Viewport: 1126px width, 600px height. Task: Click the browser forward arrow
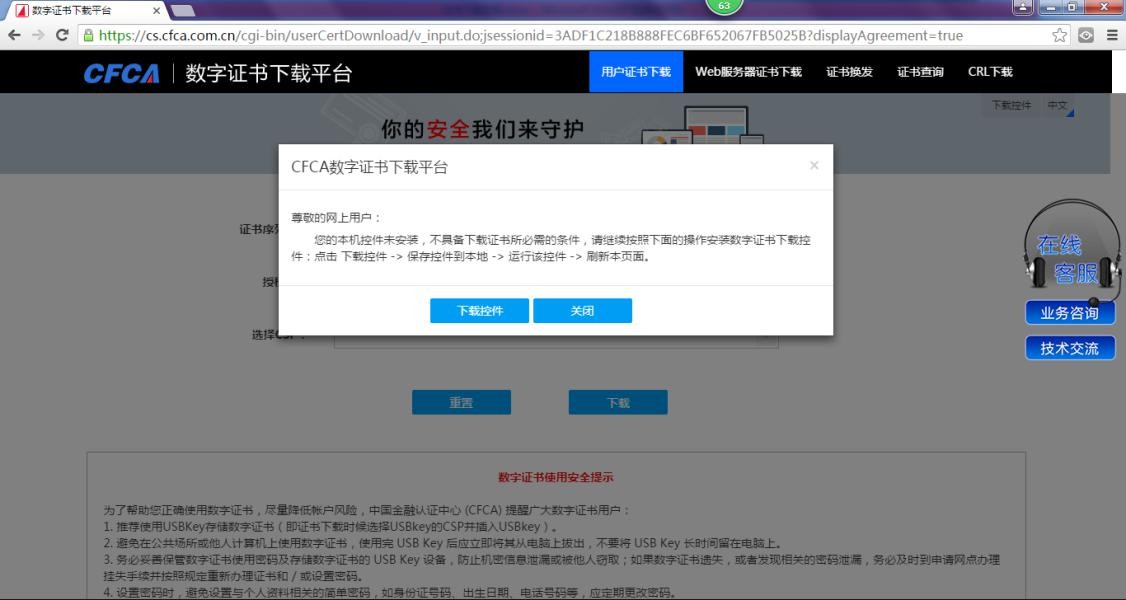click(38, 35)
